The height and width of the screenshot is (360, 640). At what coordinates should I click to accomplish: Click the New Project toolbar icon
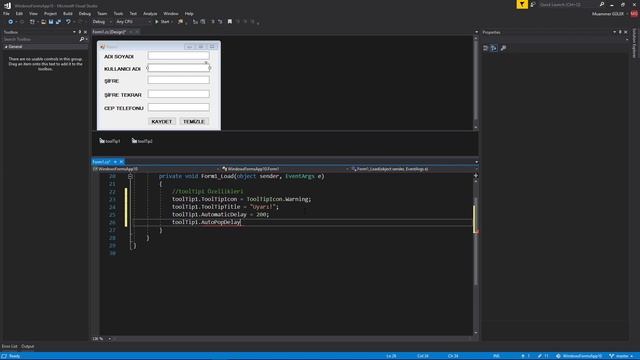tap(32, 22)
